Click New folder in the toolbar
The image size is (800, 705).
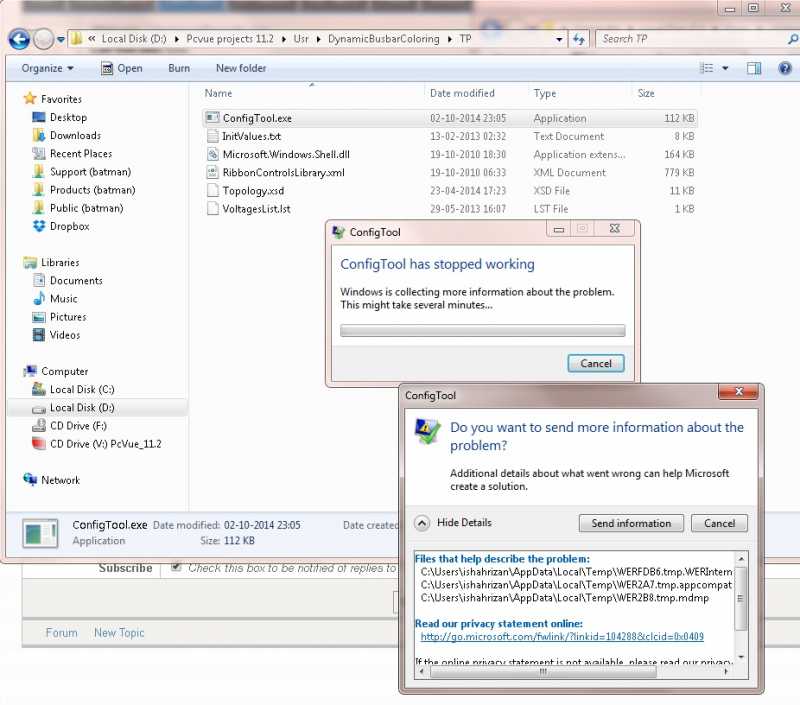[241, 68]
